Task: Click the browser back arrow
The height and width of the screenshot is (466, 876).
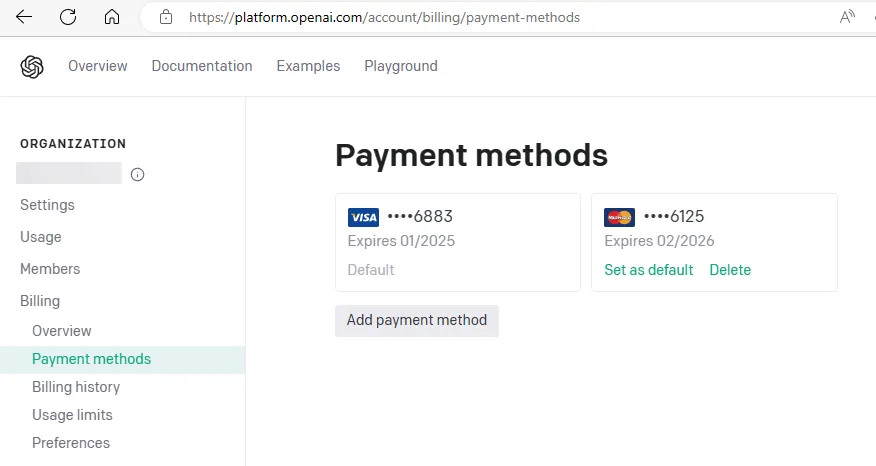Action: pyautogui.click(x=24, y=17)
